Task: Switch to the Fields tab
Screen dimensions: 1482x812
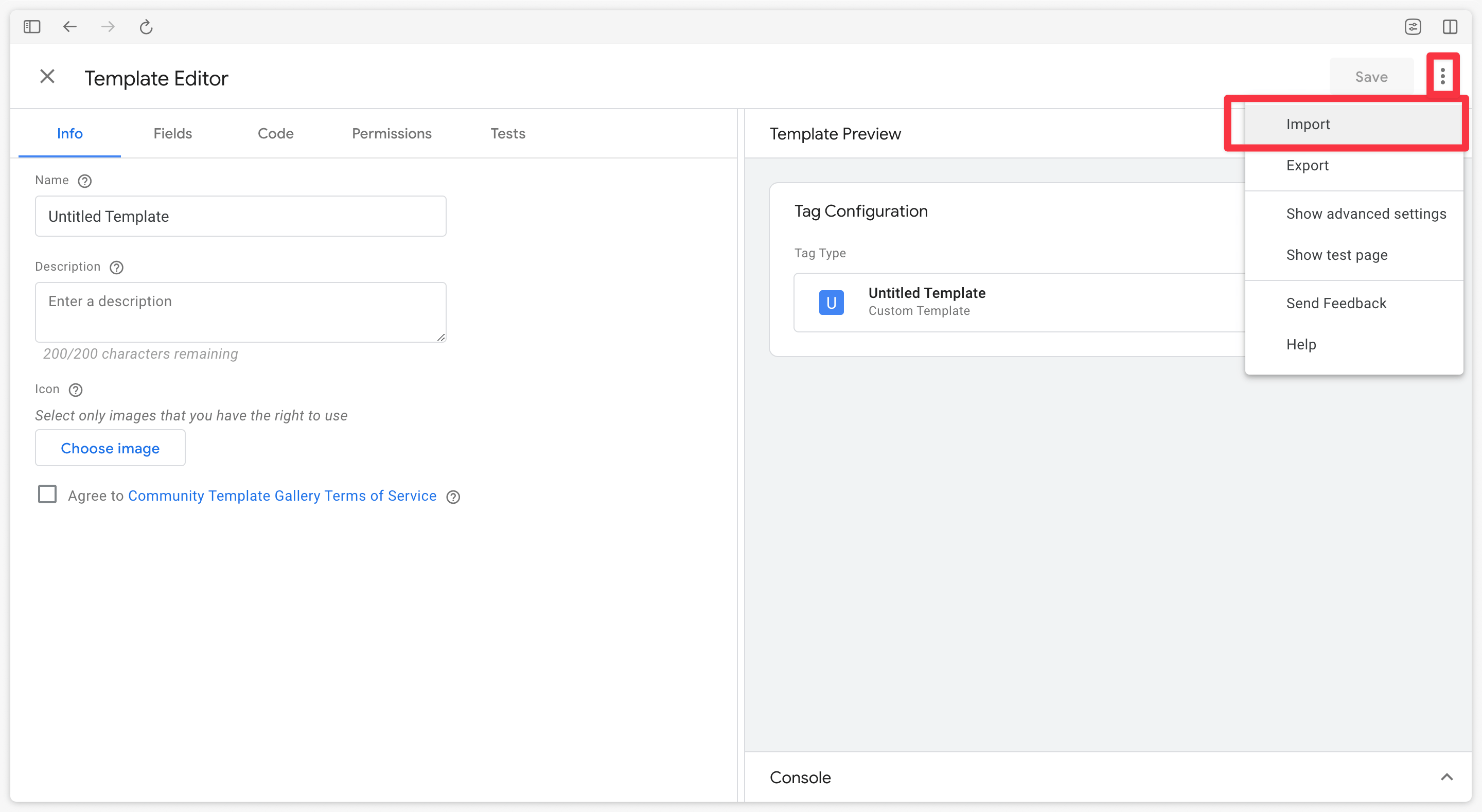Action: pyautogui.click(x=172, y=132)
